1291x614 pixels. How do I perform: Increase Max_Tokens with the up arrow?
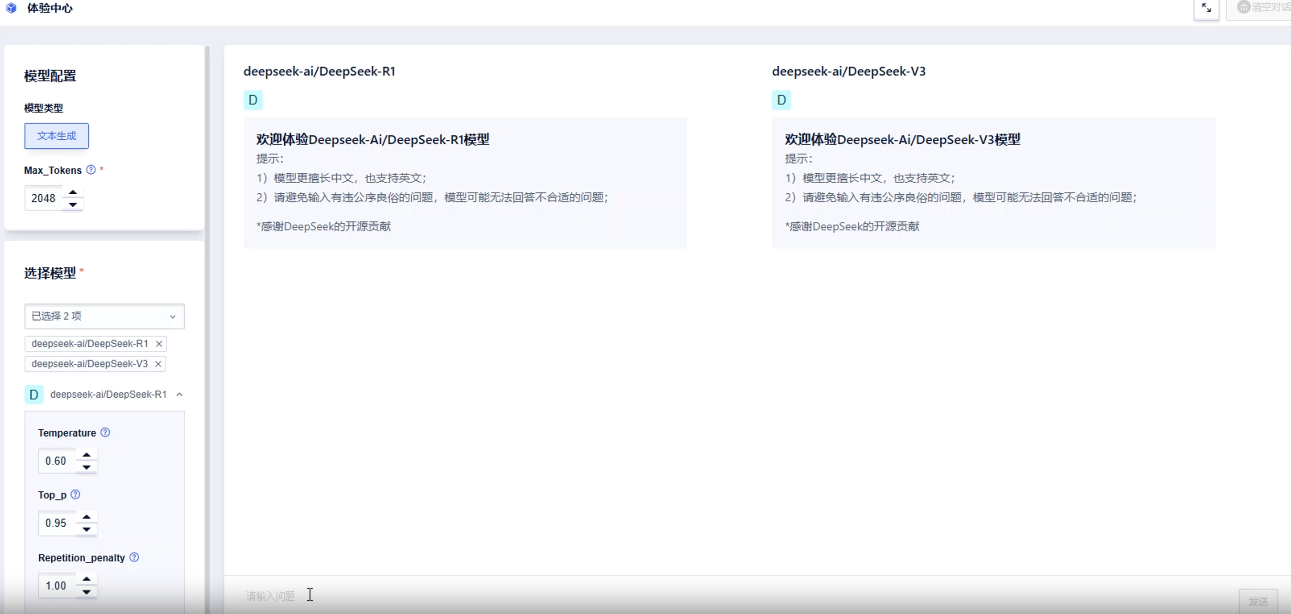[x=73, y=192]
